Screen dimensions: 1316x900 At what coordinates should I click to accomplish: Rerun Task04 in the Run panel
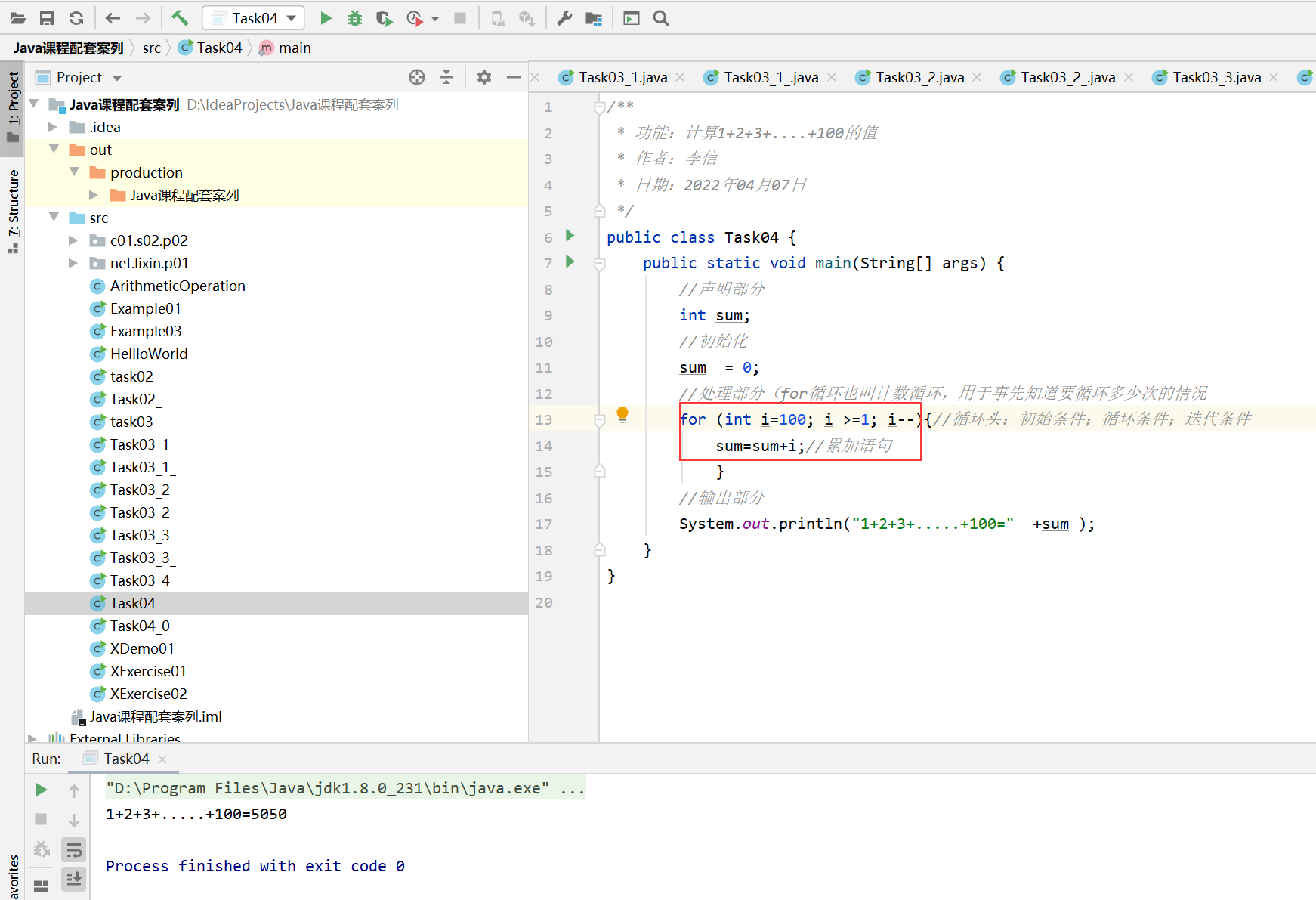click(42, 790)
